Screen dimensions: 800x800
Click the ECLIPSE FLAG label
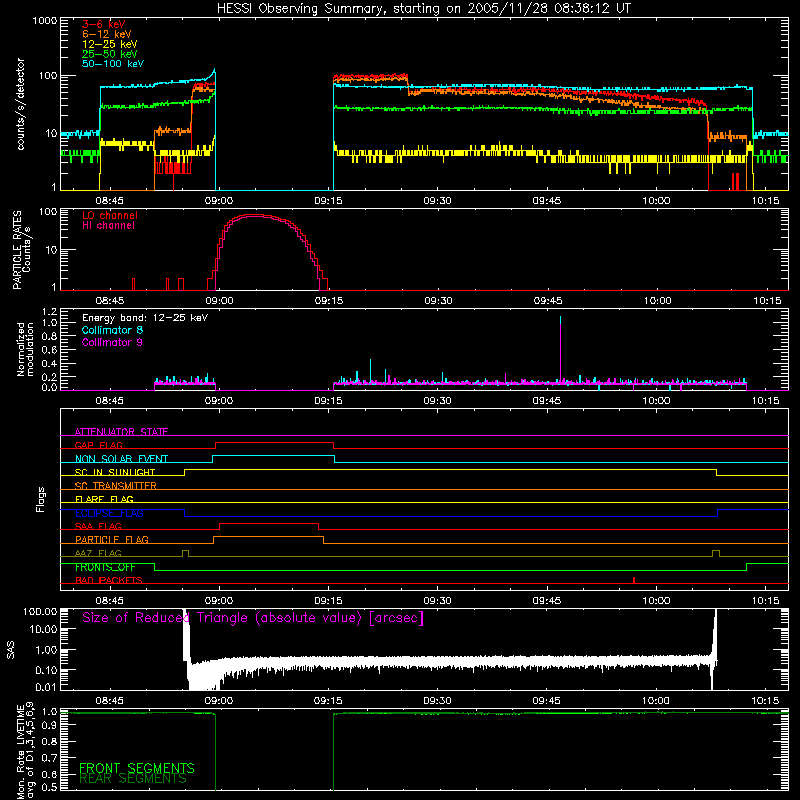109,513
